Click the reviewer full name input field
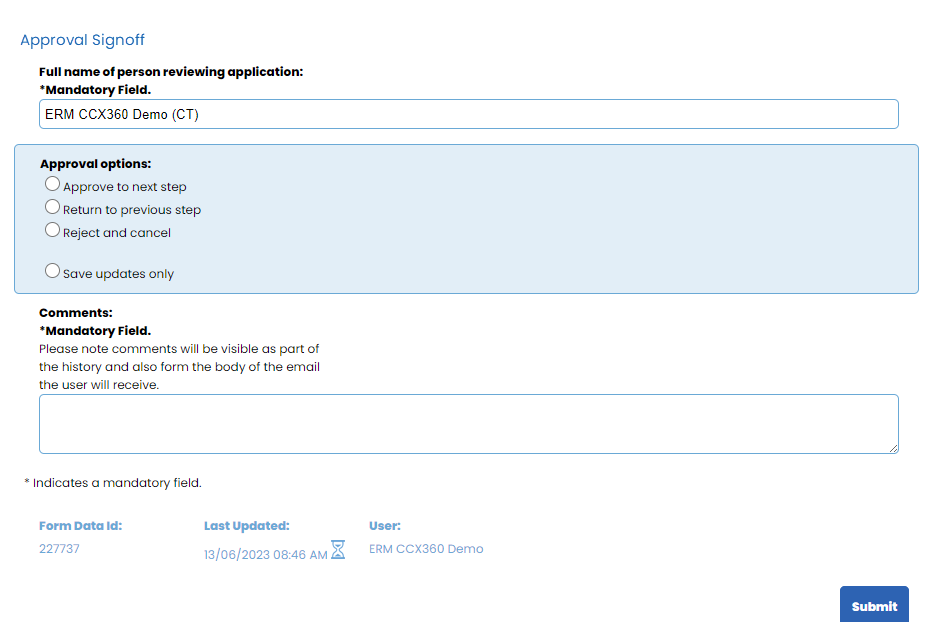Image resolution: width=950 pixels, height=627 pixels. point(468,114)
